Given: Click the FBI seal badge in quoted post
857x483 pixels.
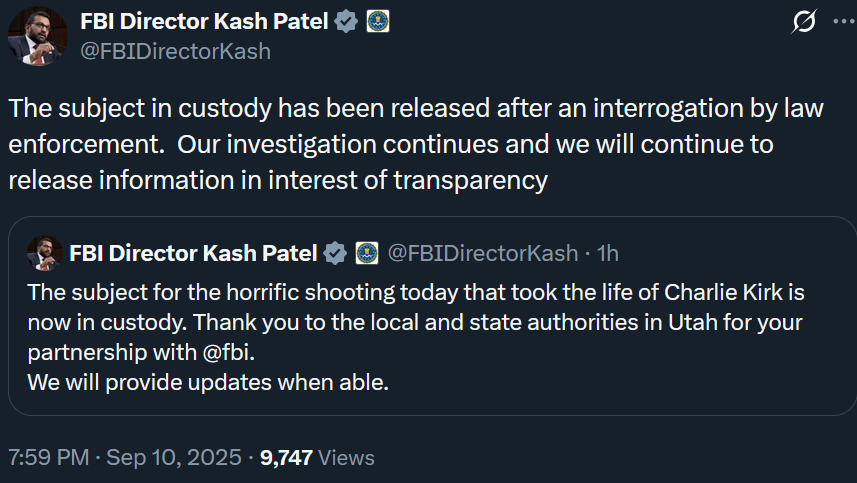Looking at the screenshot, I should pyautogui.click(x=367, y=253).
